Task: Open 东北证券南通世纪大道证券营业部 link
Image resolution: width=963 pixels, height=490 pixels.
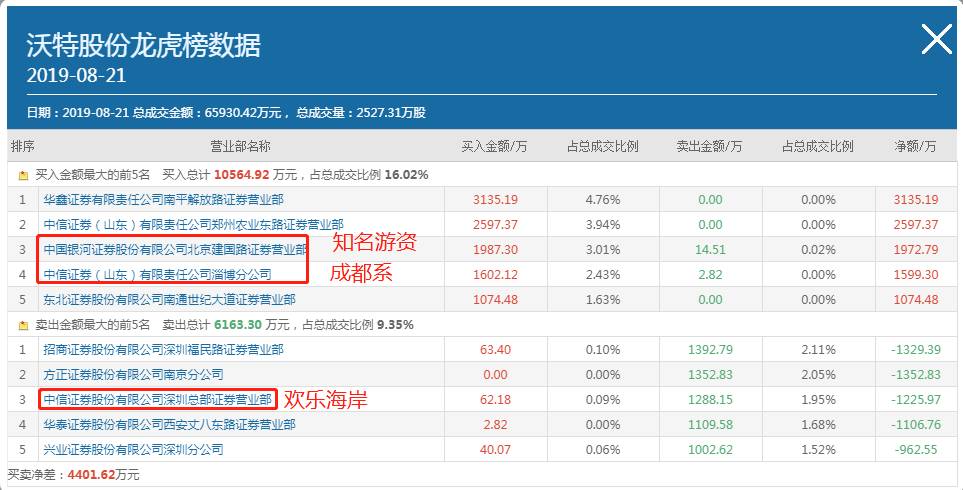Action: (x=170, y=299)
